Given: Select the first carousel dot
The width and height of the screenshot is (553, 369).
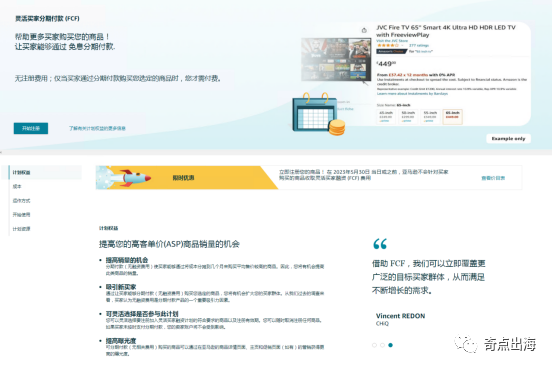Looking at the screenshot, I should [374, 345].
